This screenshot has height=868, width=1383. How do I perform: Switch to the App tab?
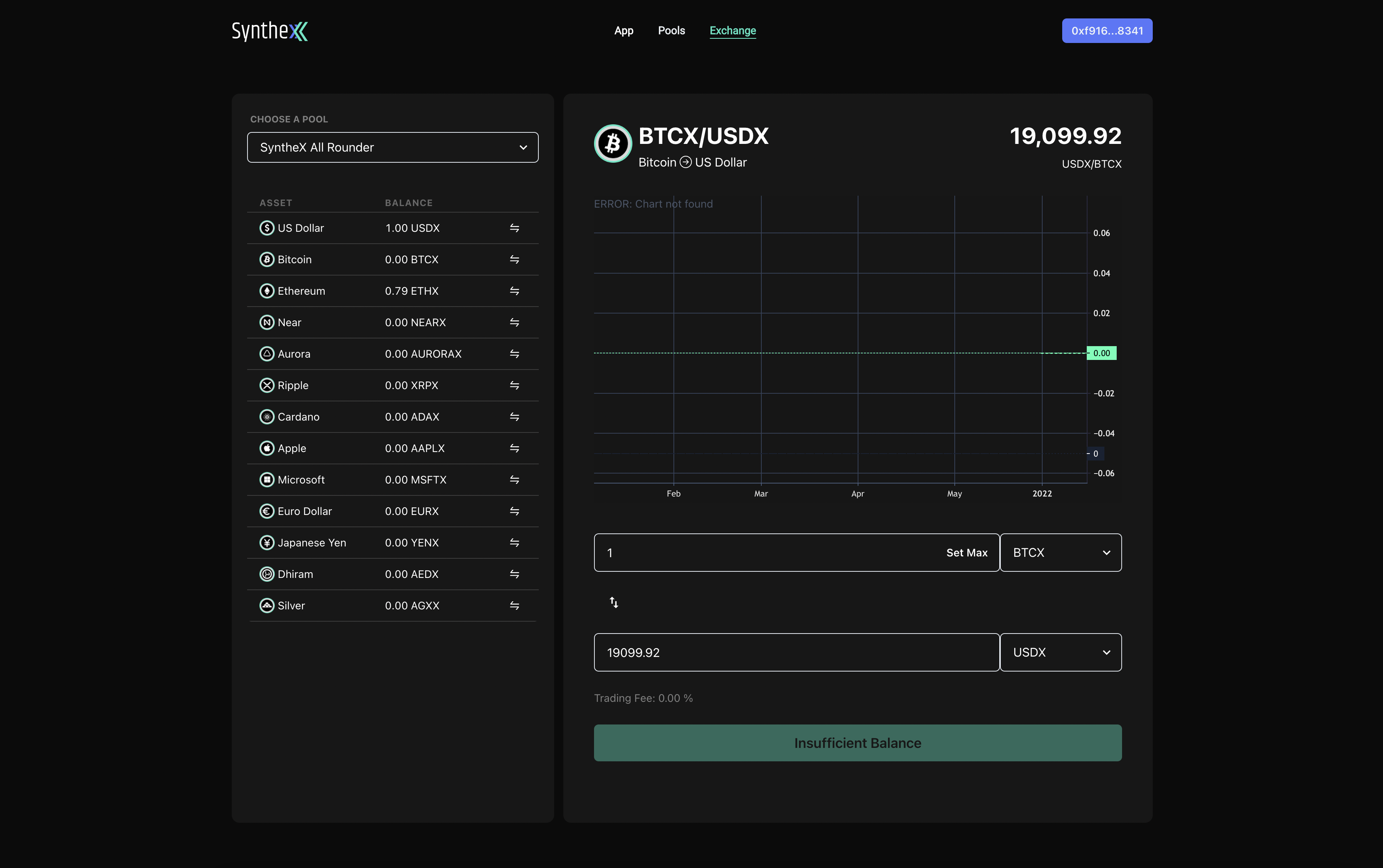coord(624,31)
